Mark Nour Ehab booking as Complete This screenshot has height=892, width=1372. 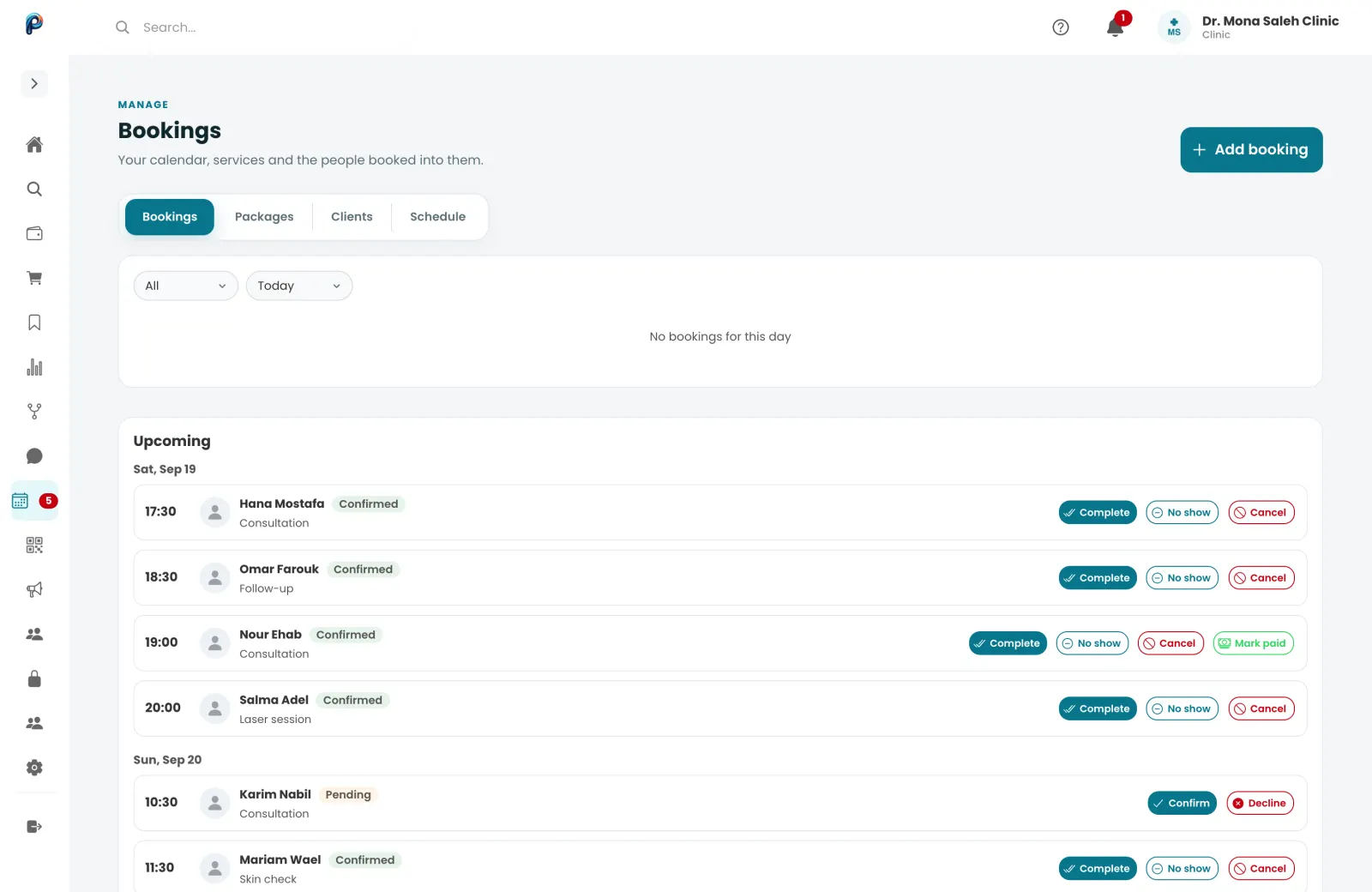1008,643
